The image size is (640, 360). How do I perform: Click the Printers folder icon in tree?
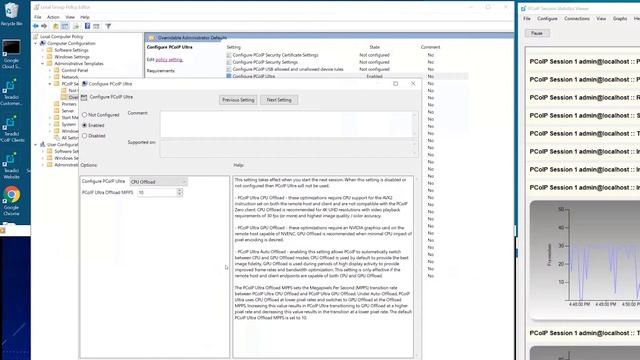[57, 104]
